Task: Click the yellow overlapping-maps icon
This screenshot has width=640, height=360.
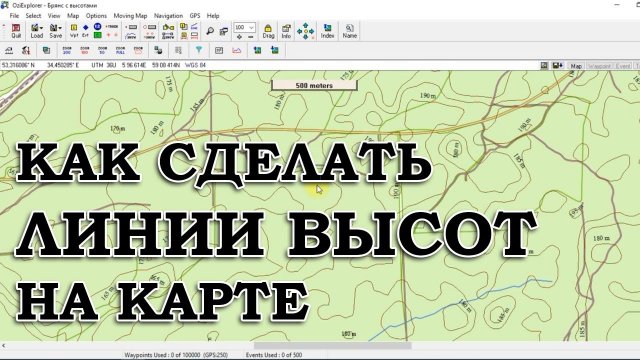Action: pyautogui.click(x=184, y=27)
